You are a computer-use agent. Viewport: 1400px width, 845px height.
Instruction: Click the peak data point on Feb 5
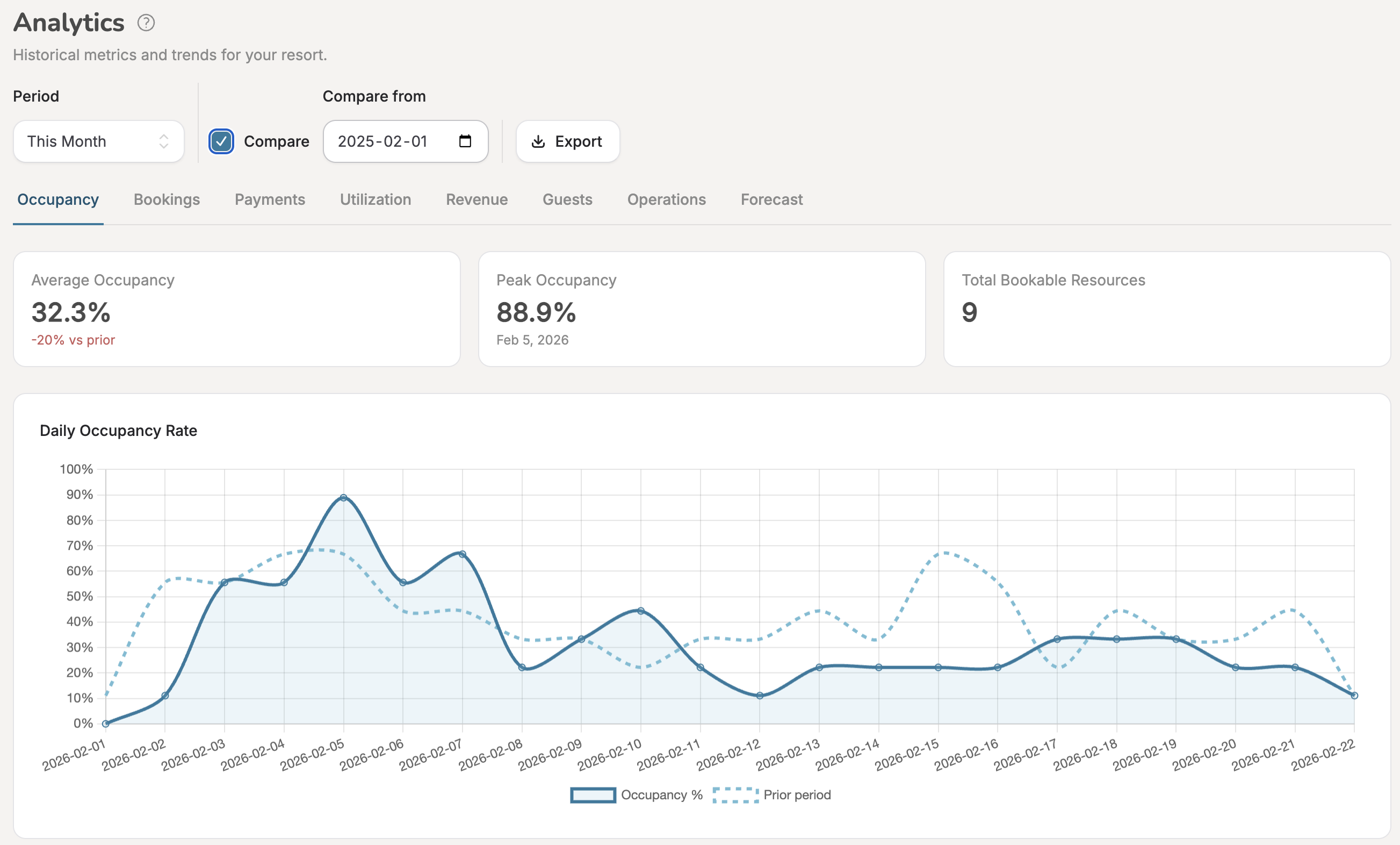click(343, 498)
